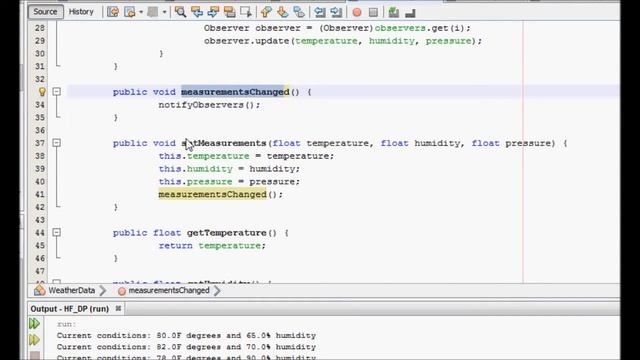Click this.temperature on line 38

204,156
